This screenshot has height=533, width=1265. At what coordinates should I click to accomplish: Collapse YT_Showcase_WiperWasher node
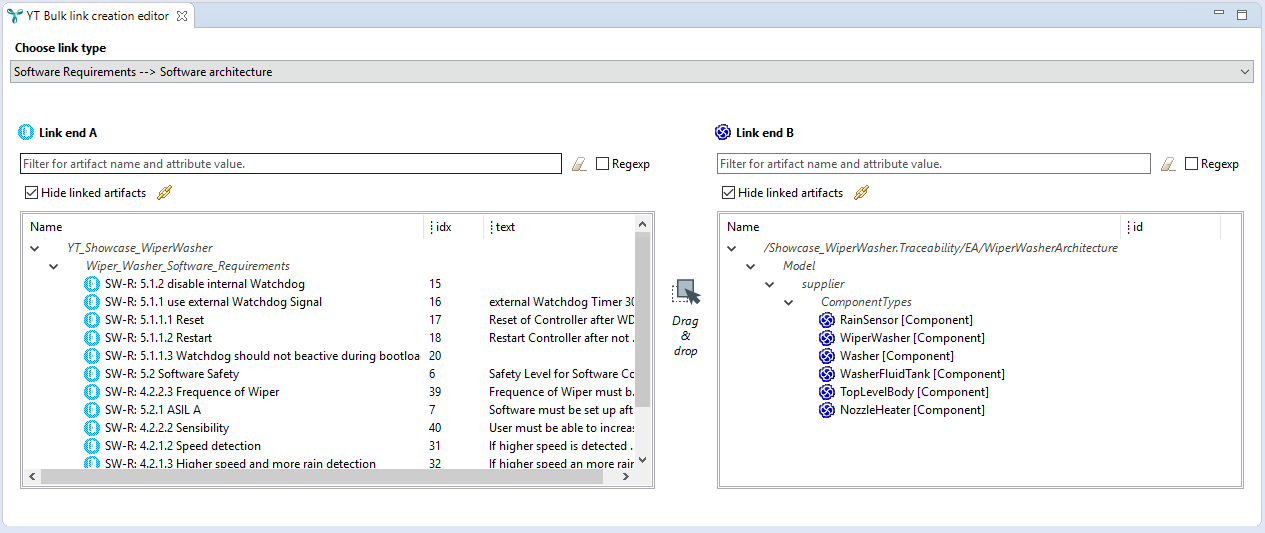(x=35, y=248)
